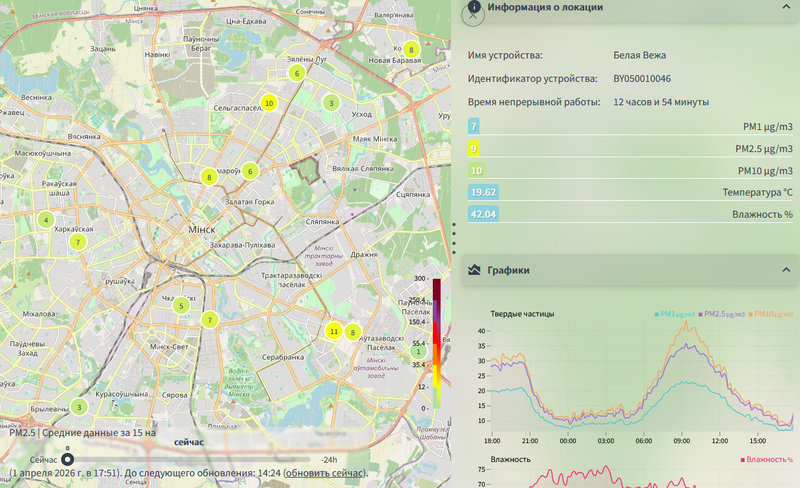800x488 pixels.
Task: Click the time slider handle at Сейчас
Action: (67, 457)
